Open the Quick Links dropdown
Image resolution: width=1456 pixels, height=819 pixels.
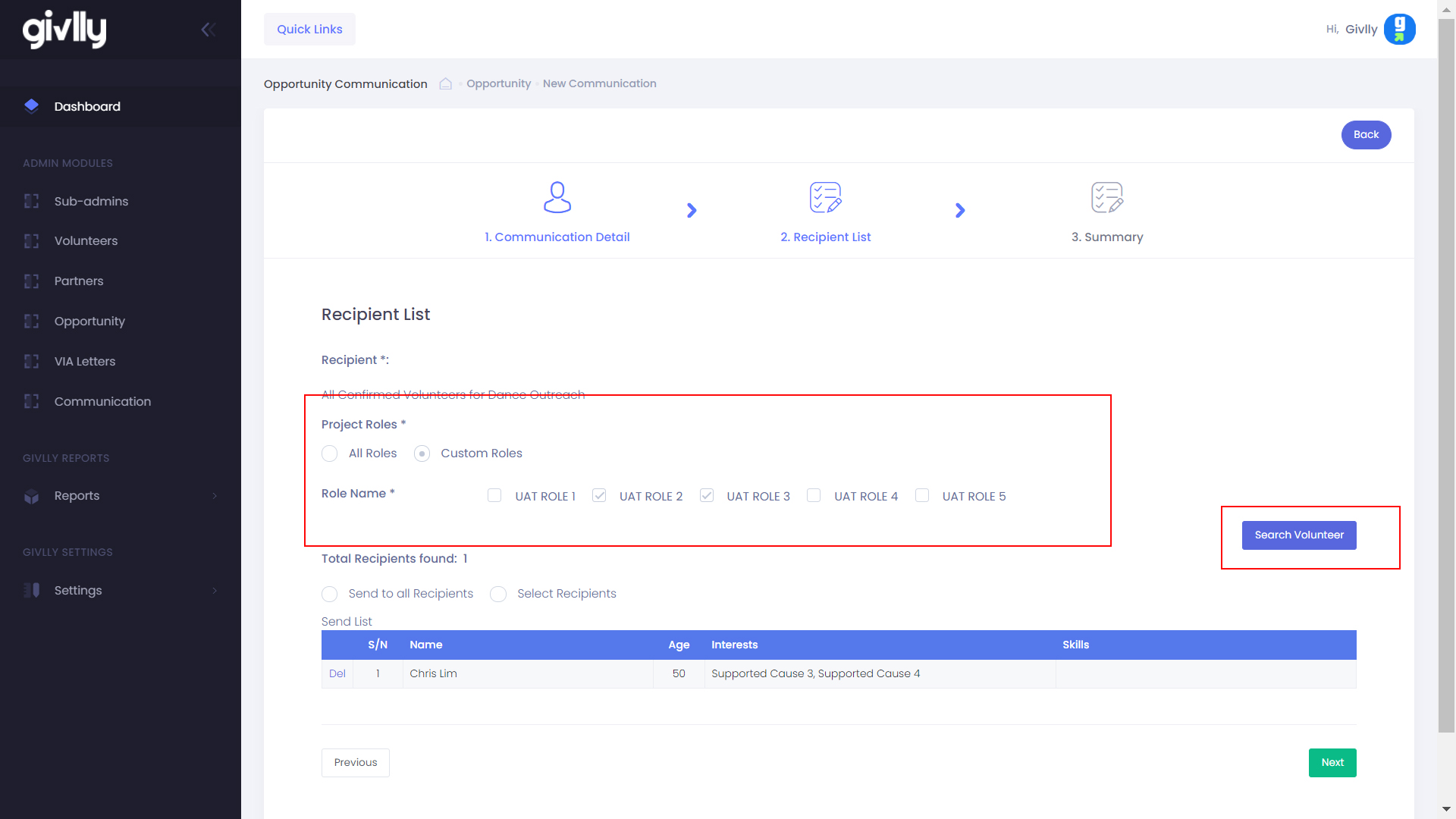(309, 30)
